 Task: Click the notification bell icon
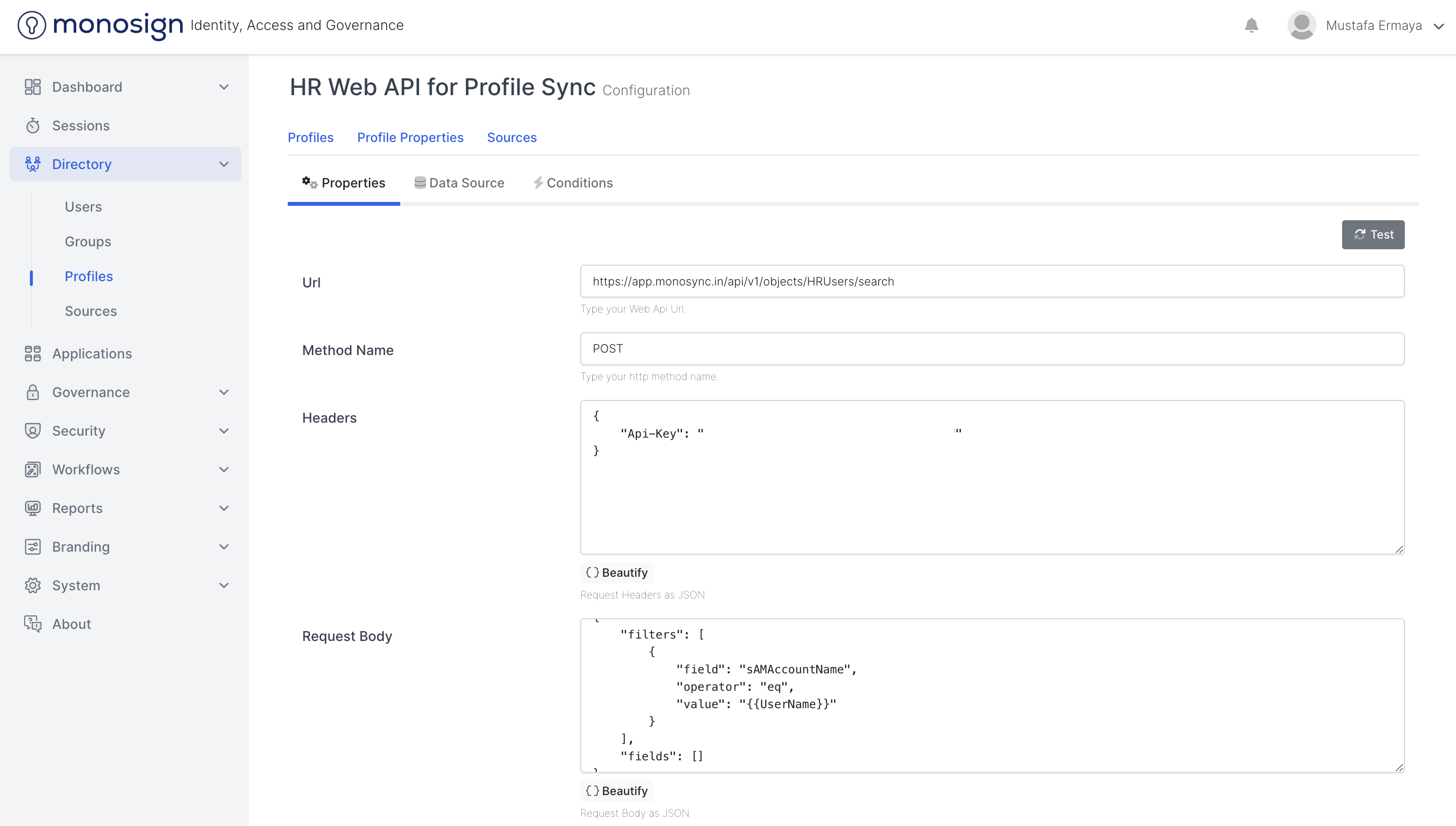point(1251,26)
